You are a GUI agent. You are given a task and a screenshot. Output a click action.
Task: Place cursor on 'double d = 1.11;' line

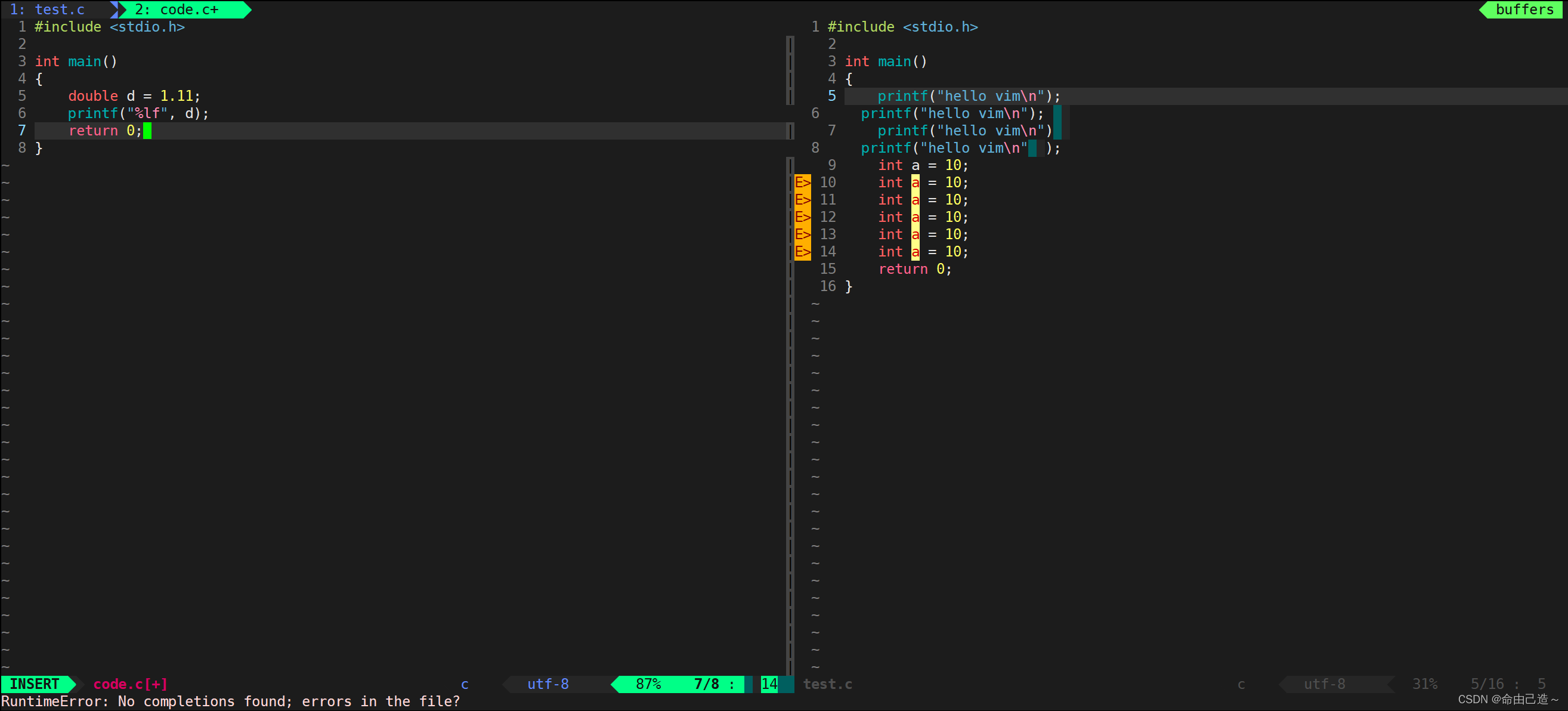[134, 96]
